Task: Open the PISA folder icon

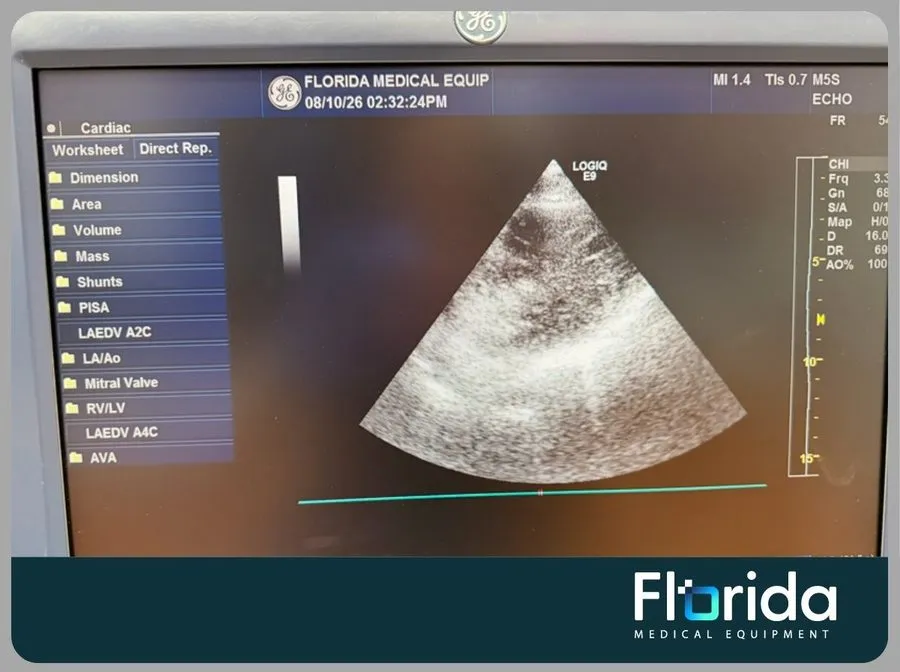Action: pos(64,308)
